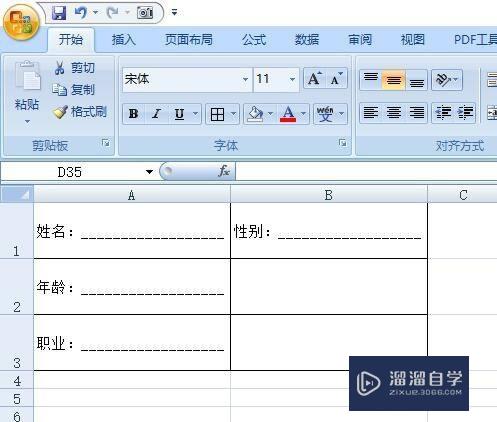
Task: Open the 剪贴板 dialog launcher
Action: [x=106, y=143]
